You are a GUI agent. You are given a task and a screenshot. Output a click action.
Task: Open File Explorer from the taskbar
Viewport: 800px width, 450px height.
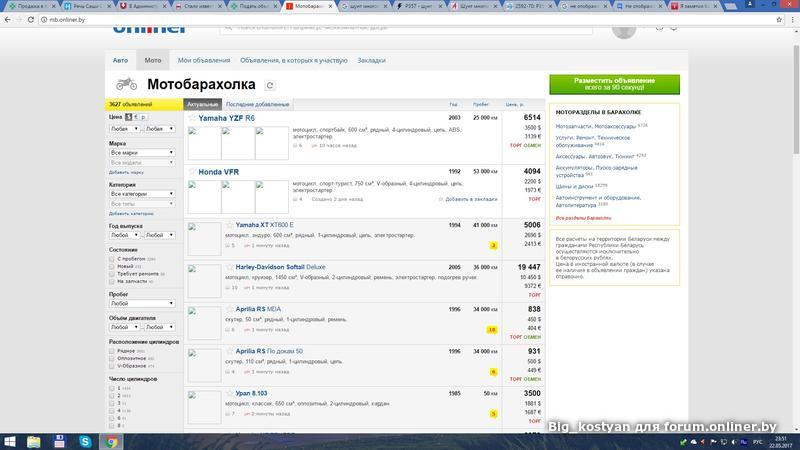[x=34, y=442]
